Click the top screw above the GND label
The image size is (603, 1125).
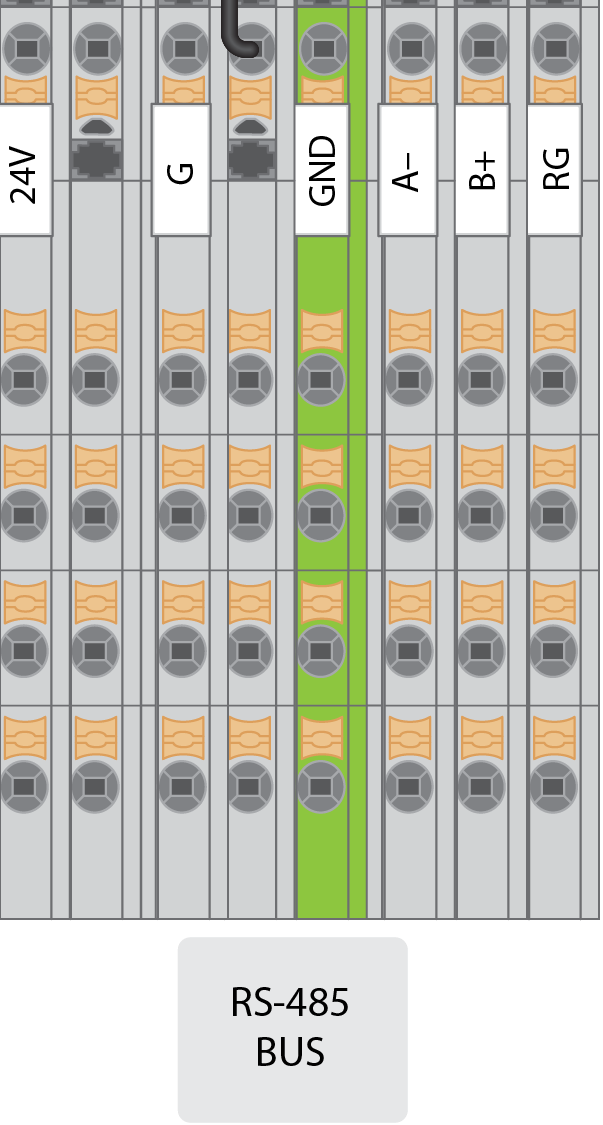pyautogui.click(x=322, y=46)
